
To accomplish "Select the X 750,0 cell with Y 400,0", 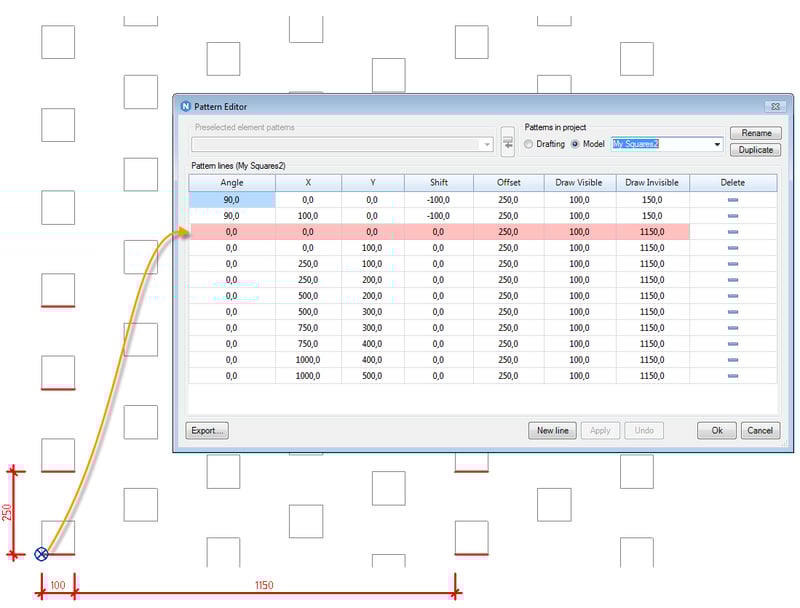I will point(308,344).
